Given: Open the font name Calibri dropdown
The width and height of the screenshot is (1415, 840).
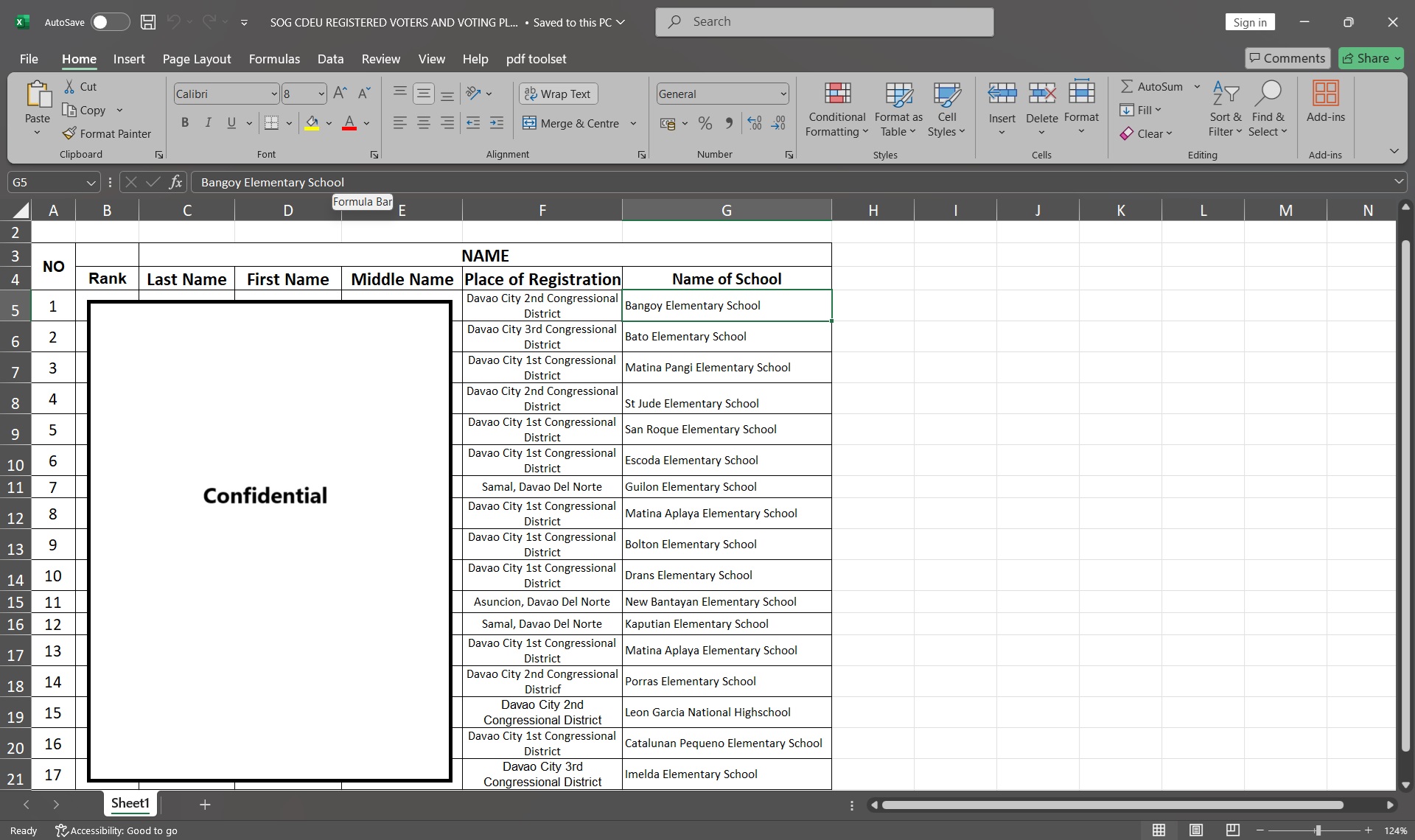Looking at the screenshot, I should (274, 94).
